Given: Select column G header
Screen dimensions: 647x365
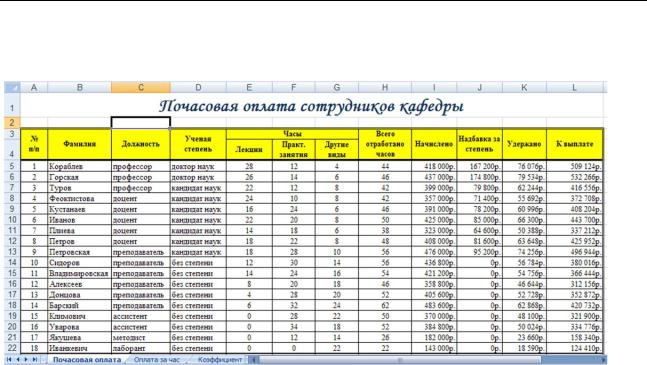Looking at the screenshot, I should [x=337, y=87].
